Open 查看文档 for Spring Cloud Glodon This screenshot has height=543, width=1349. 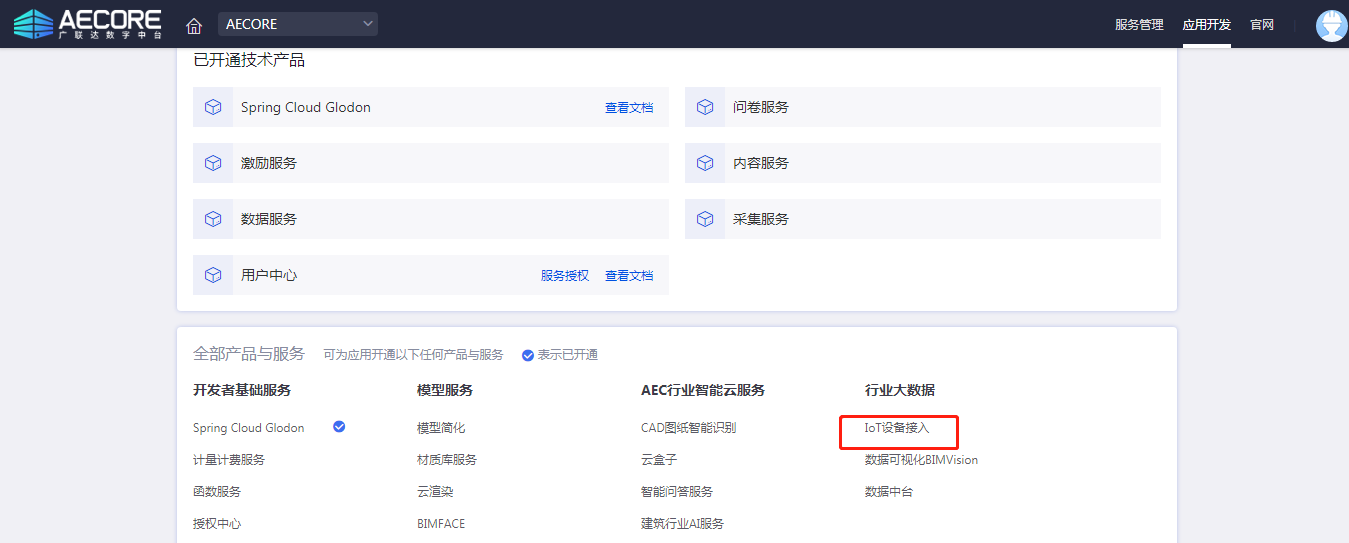pyautogui.click(x=629, y=108)
